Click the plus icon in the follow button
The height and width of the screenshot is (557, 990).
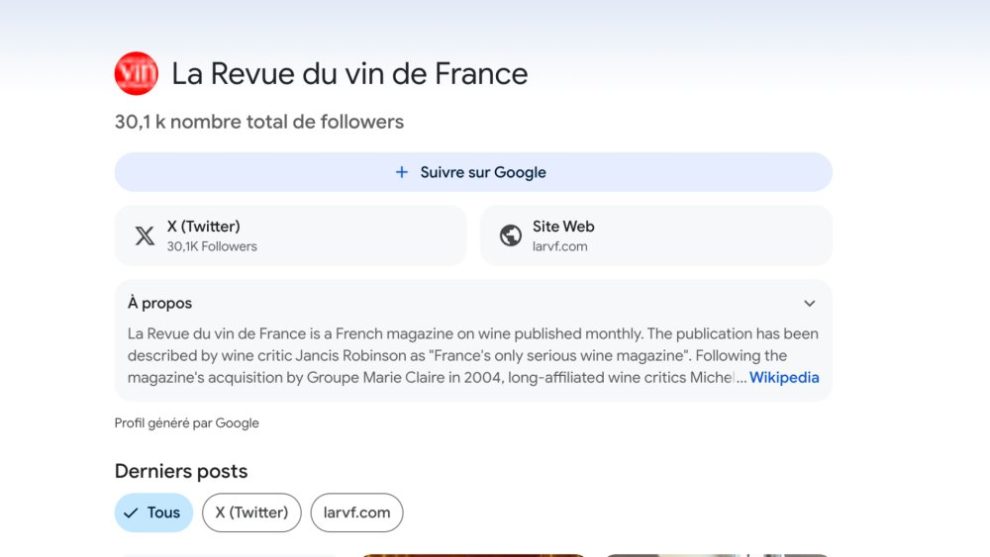click(402, 172)
